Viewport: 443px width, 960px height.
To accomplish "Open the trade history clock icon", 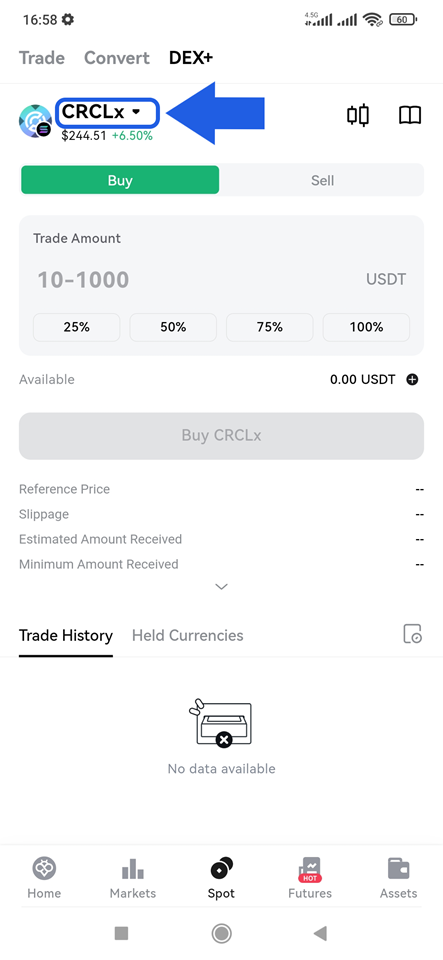I will click(412, 634).
